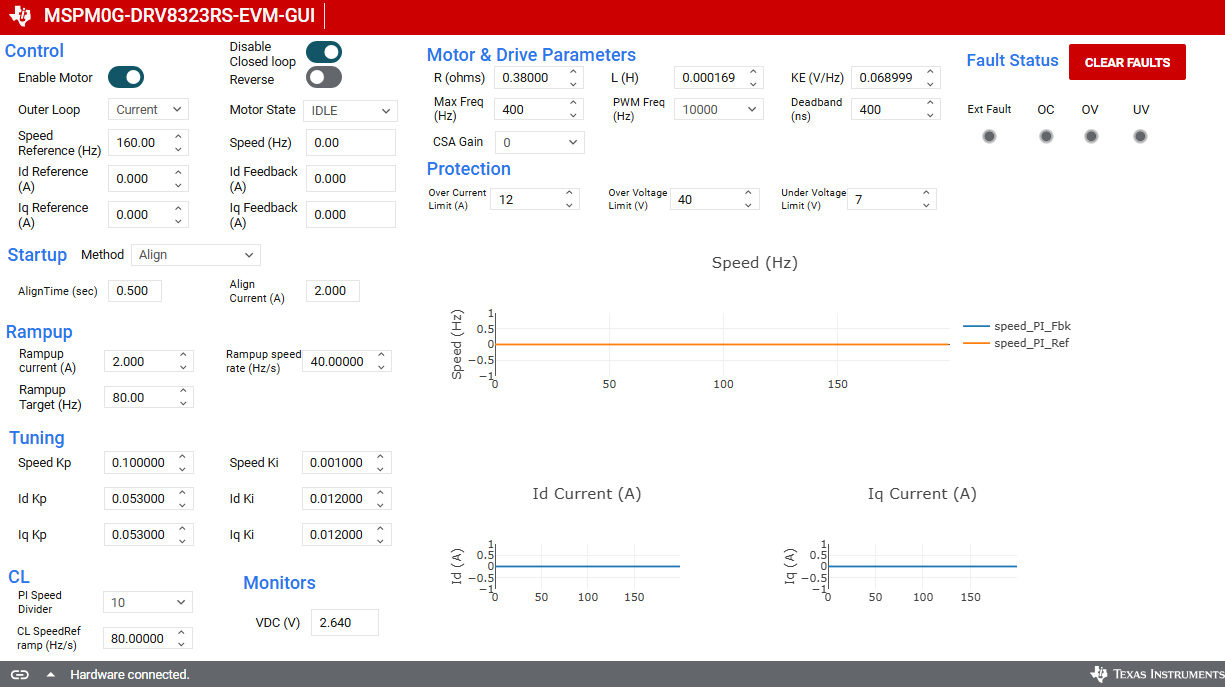Image resolution: width=1225 pixels, height=687 pixels.
Task: Toggle the Reverse switch
Action: click(324, 77)
